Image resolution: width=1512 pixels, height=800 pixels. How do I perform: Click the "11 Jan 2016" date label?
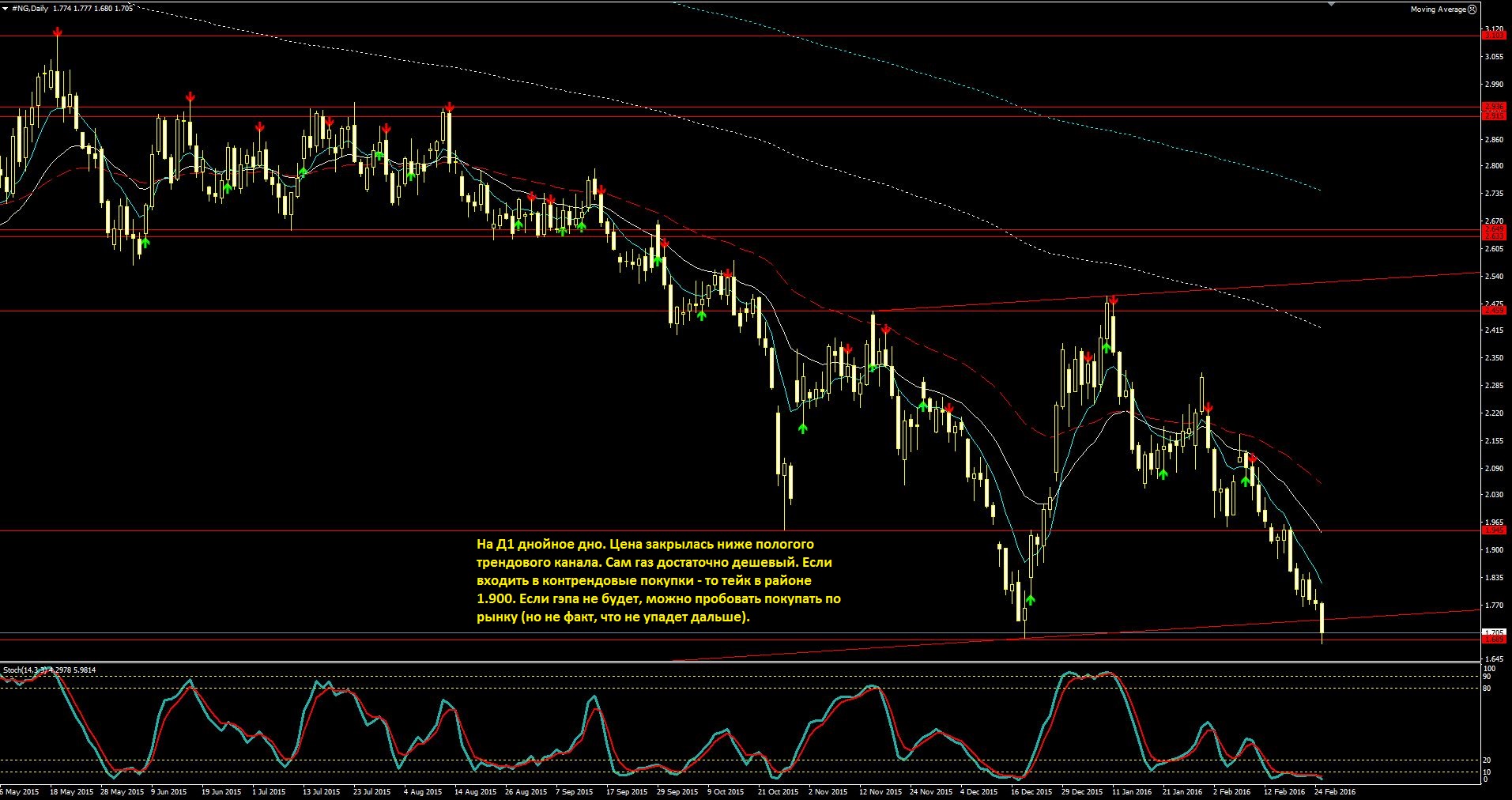tap(1132, 791)
